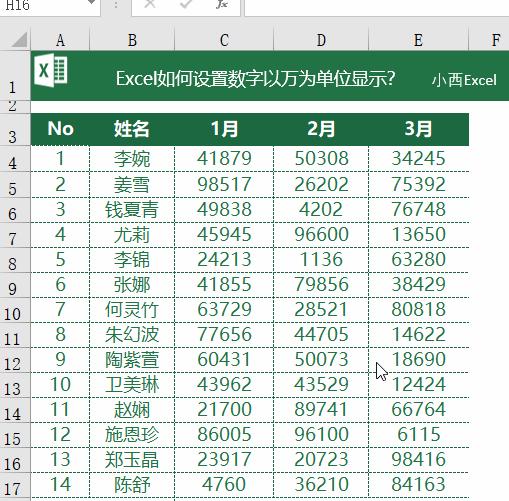Click the cell with value 43529

click(x=321, y=385)
